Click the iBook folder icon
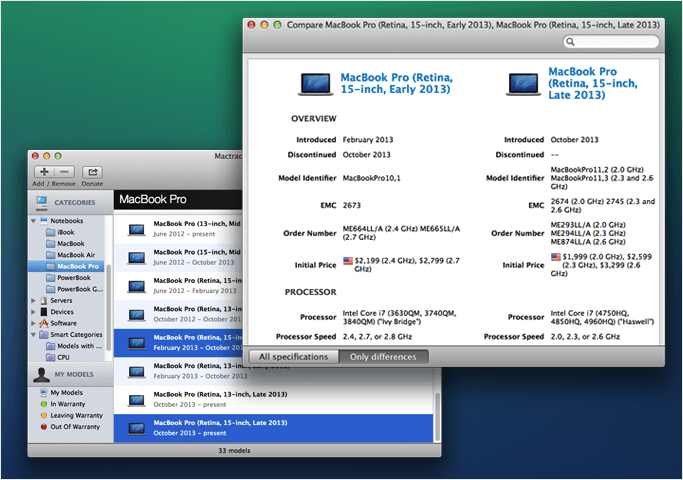The height and width of the screenshot is (480, 683). pyautogui.click(x=51, y=232)
